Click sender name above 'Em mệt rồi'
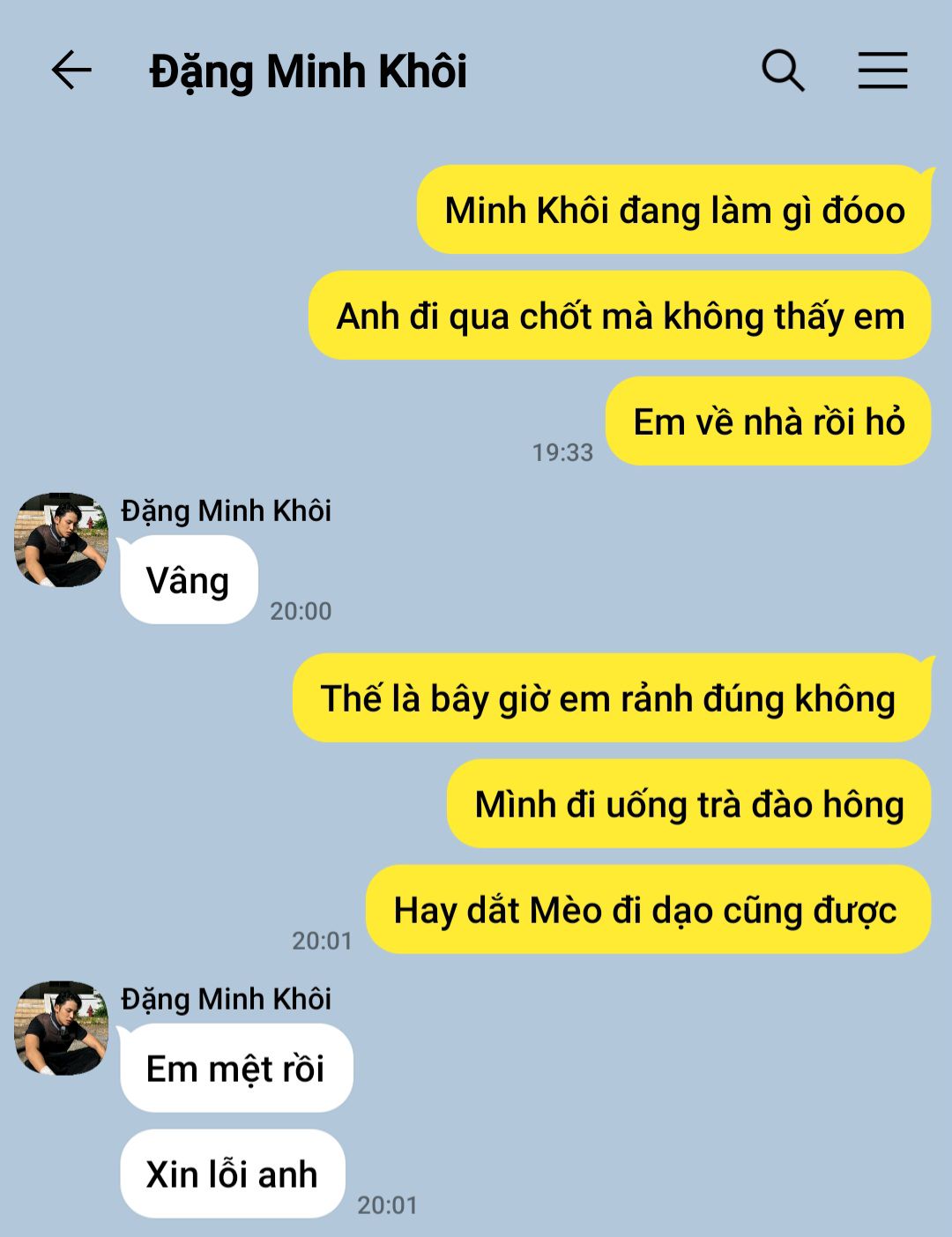 [x=227, y=999]
